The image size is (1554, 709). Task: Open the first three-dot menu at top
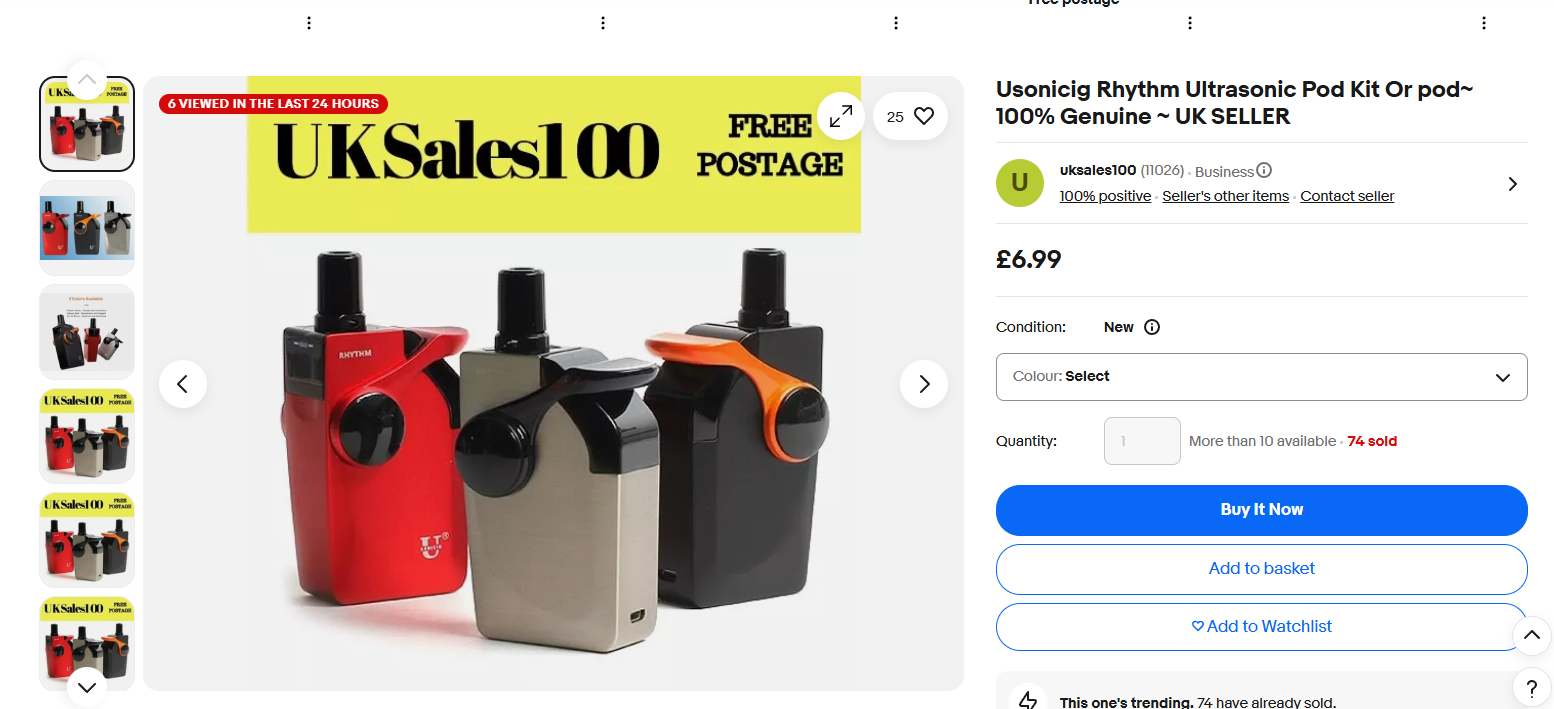309,23
